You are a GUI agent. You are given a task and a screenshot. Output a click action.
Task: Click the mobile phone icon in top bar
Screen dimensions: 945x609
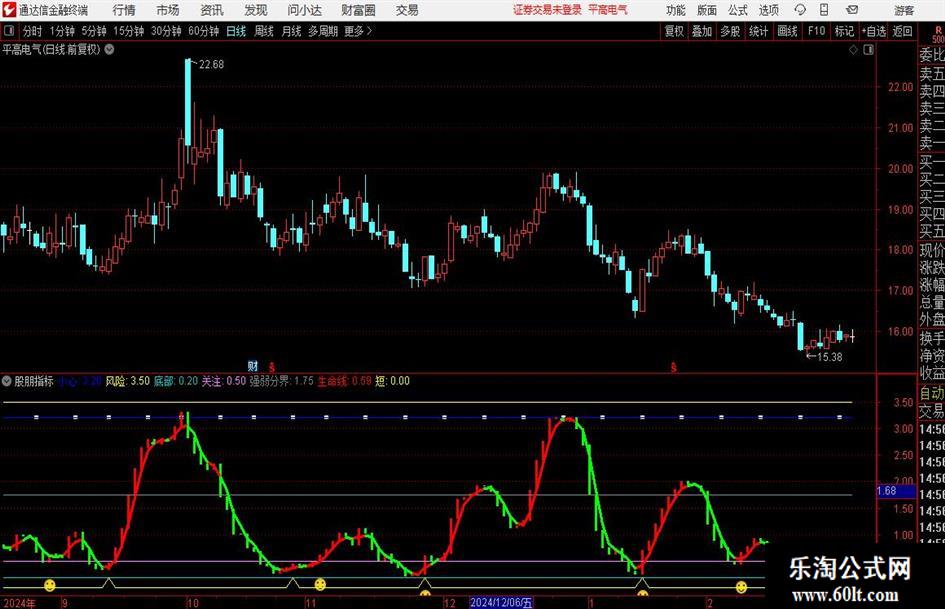click(x=824, y=10)
